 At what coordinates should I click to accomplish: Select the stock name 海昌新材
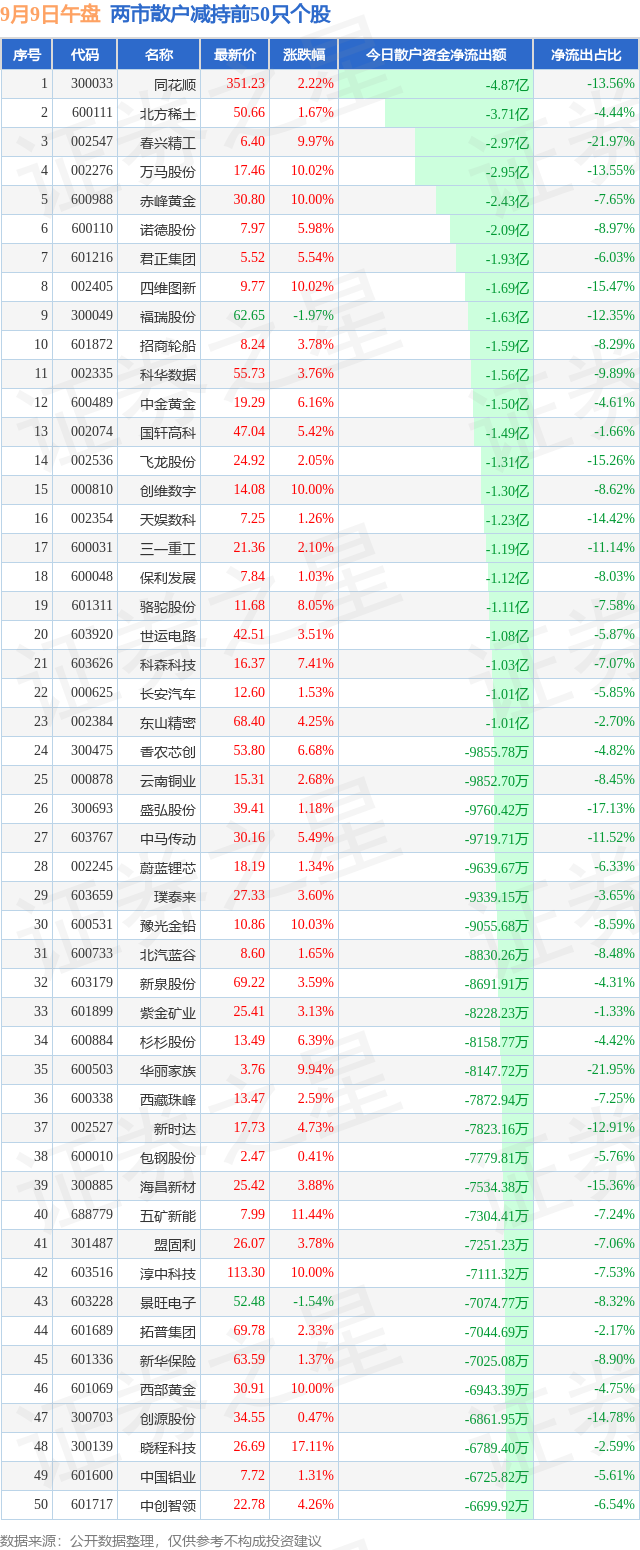click(168, 1185)
